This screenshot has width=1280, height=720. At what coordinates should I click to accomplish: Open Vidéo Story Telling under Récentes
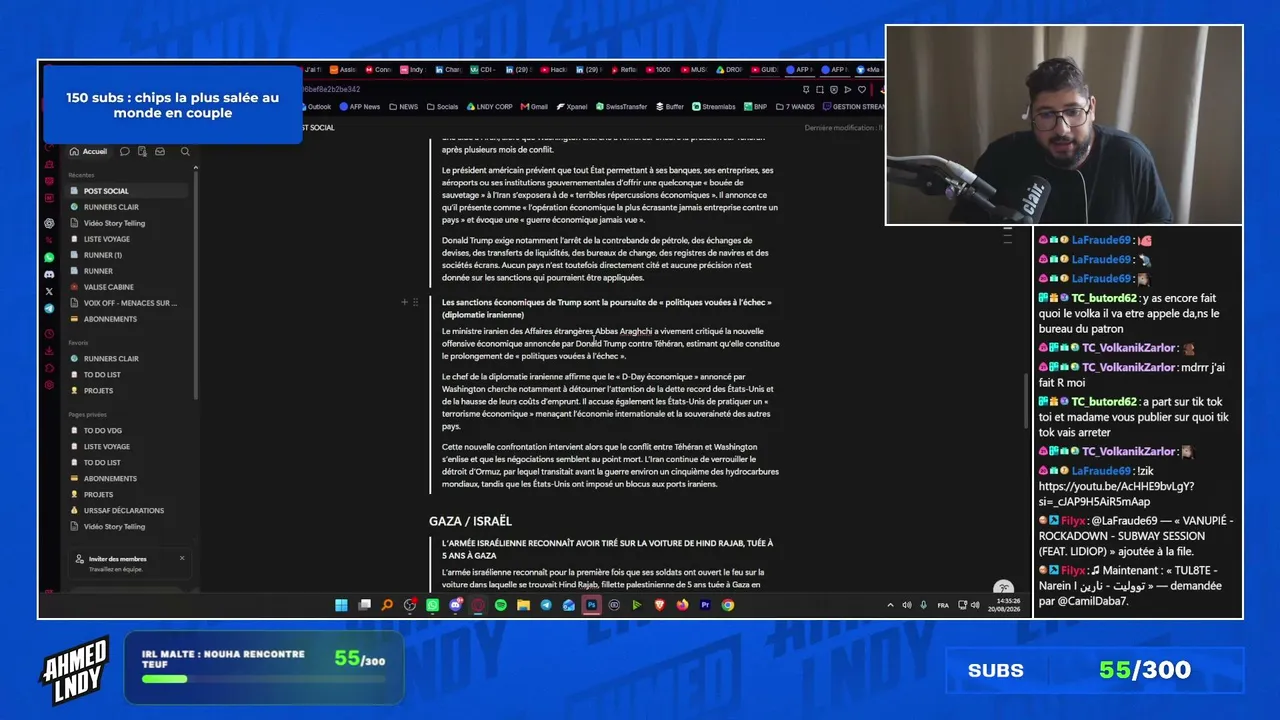(127, 223)
